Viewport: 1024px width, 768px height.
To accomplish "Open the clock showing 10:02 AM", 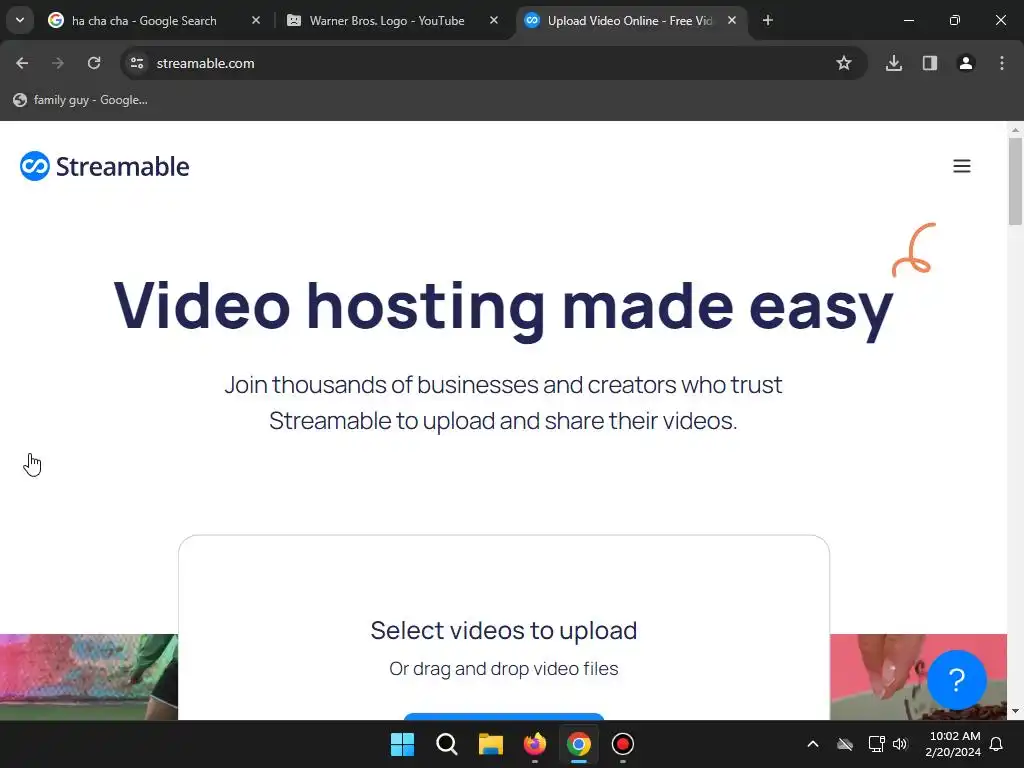I will (953, 744).
